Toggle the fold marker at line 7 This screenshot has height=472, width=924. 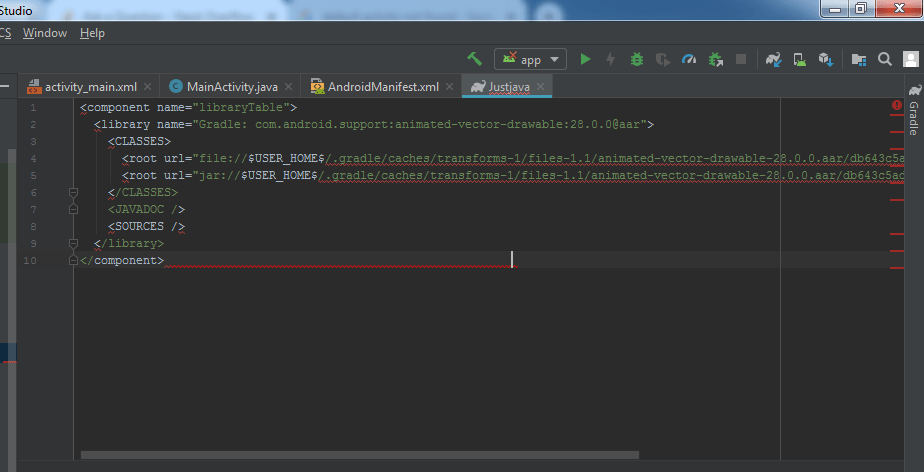click(74, 209)
